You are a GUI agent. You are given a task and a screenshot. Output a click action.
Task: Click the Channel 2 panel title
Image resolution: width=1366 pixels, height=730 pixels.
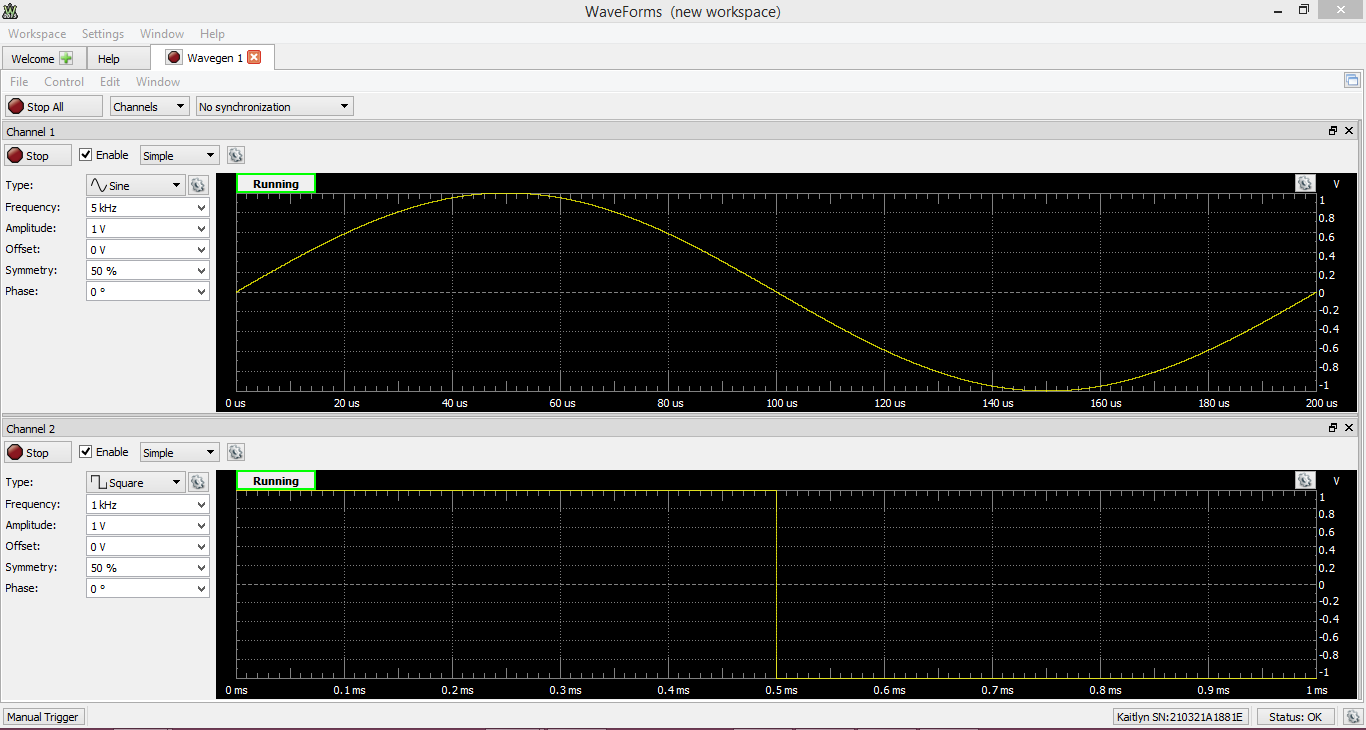31,428
